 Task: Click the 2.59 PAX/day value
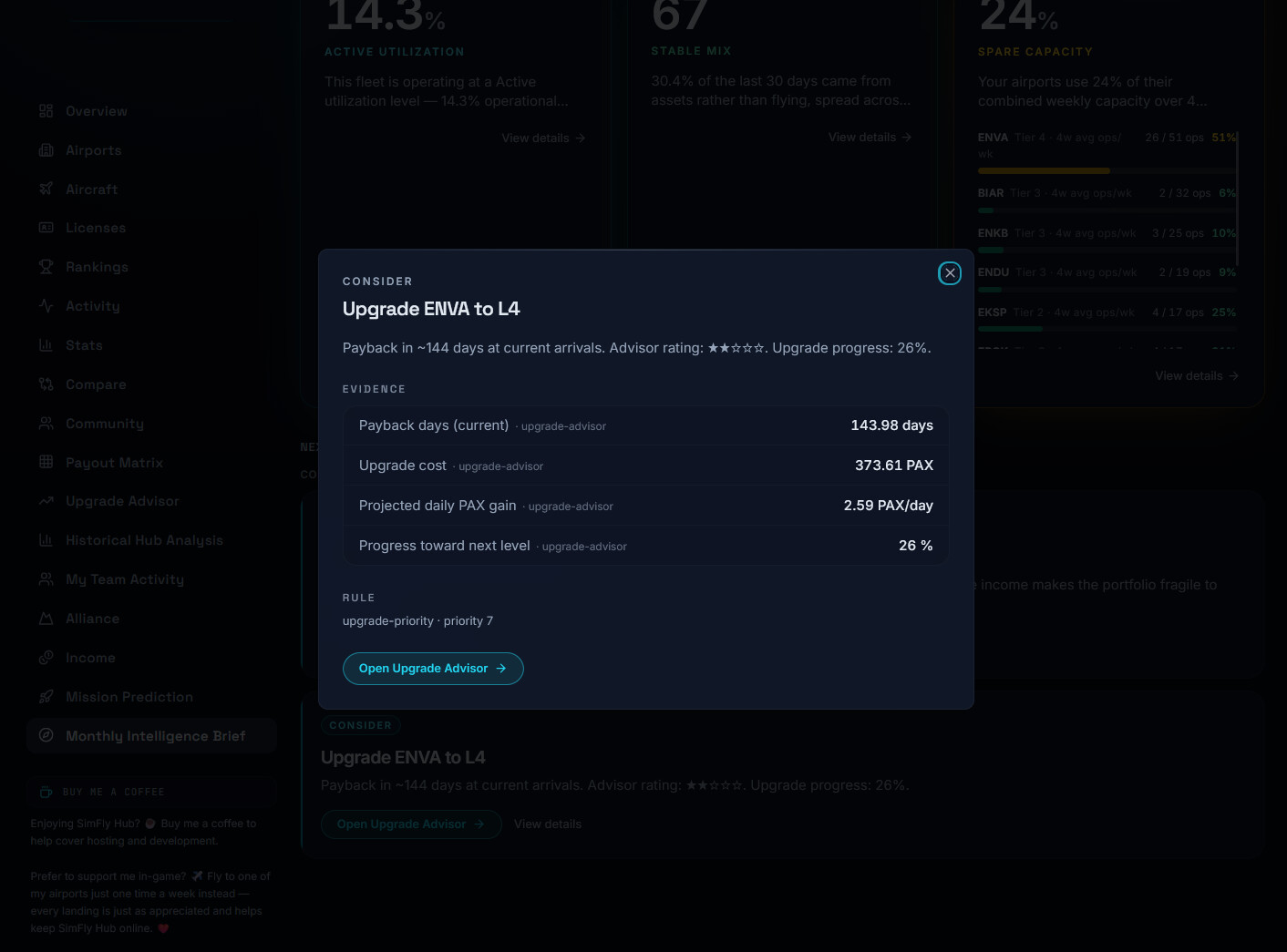888,506
